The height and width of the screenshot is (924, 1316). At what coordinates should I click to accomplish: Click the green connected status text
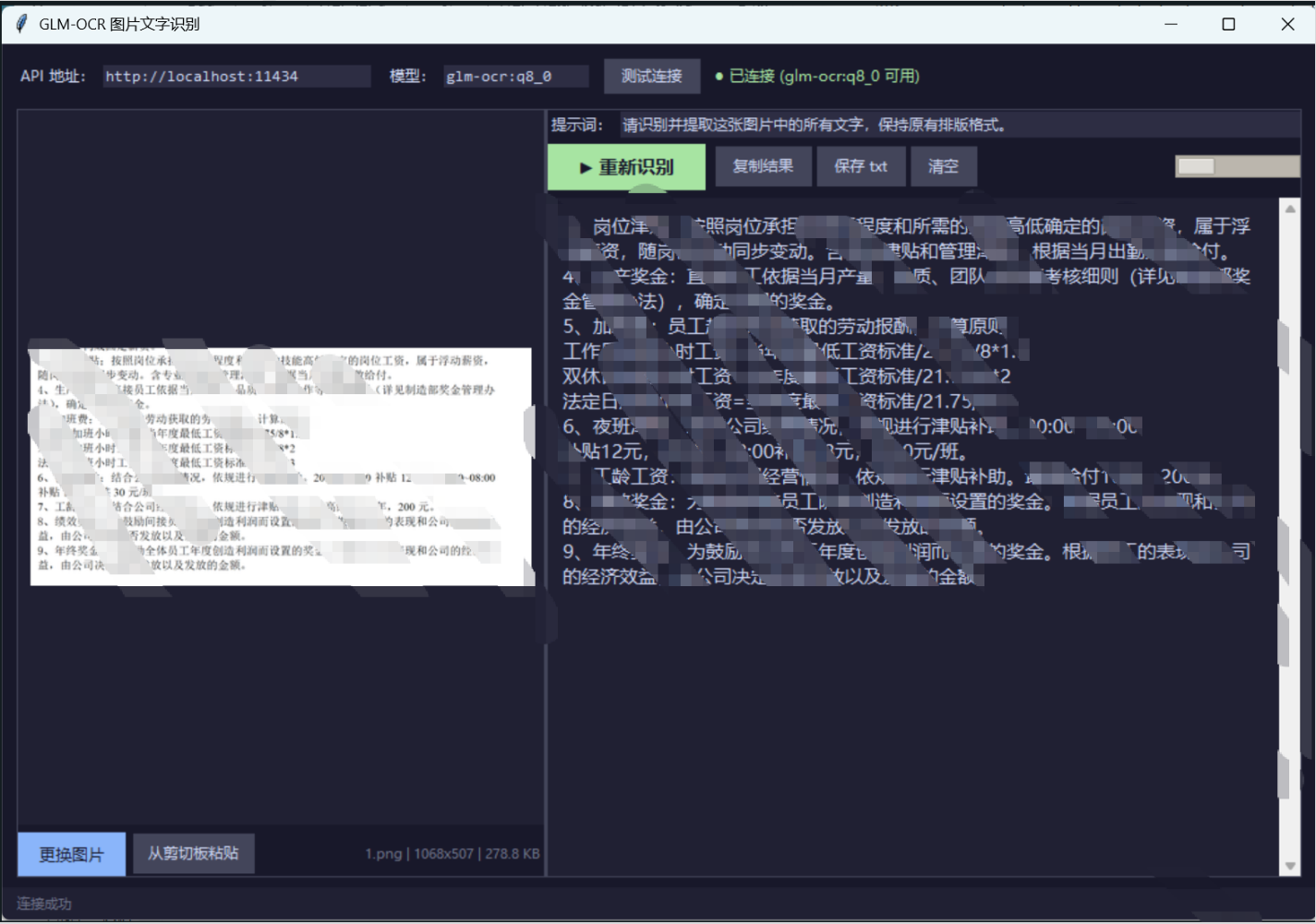817,76
